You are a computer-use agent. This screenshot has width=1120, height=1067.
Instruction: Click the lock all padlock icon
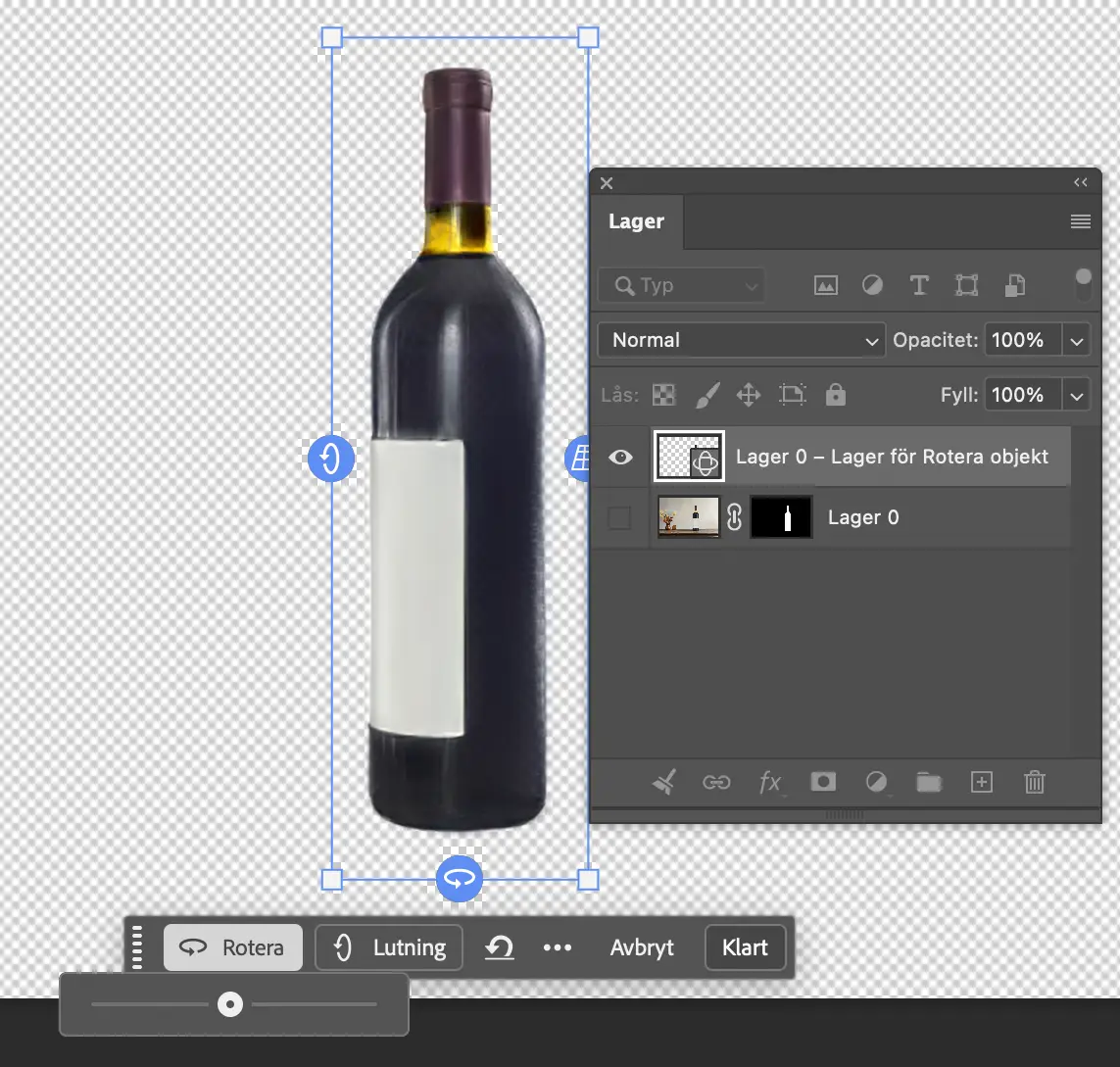(835, 395)
